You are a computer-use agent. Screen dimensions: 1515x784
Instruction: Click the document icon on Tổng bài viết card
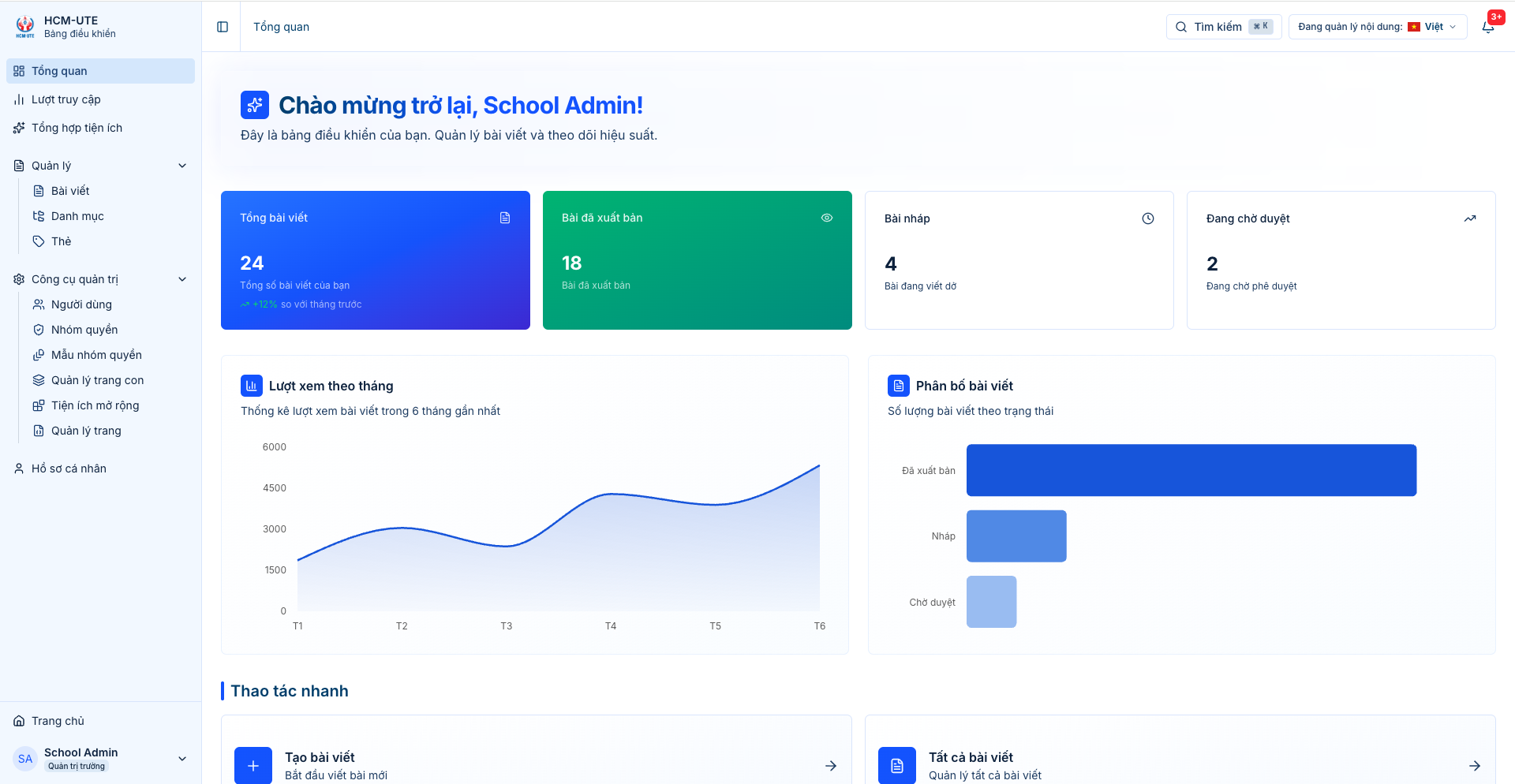click(x=505, y=218)
